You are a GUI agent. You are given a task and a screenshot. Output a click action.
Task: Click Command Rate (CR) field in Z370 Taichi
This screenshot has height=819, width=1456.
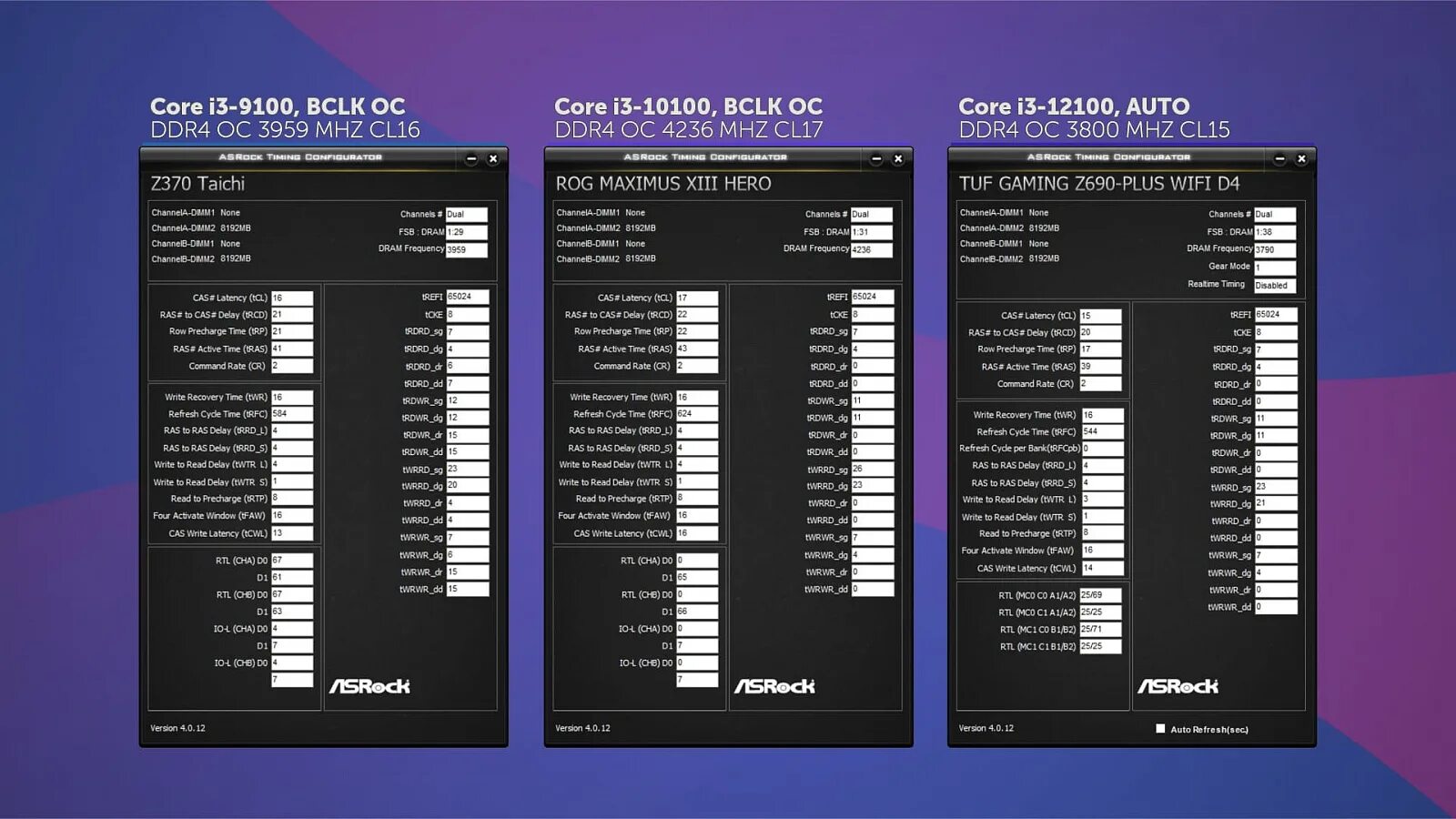coord(292,366)
